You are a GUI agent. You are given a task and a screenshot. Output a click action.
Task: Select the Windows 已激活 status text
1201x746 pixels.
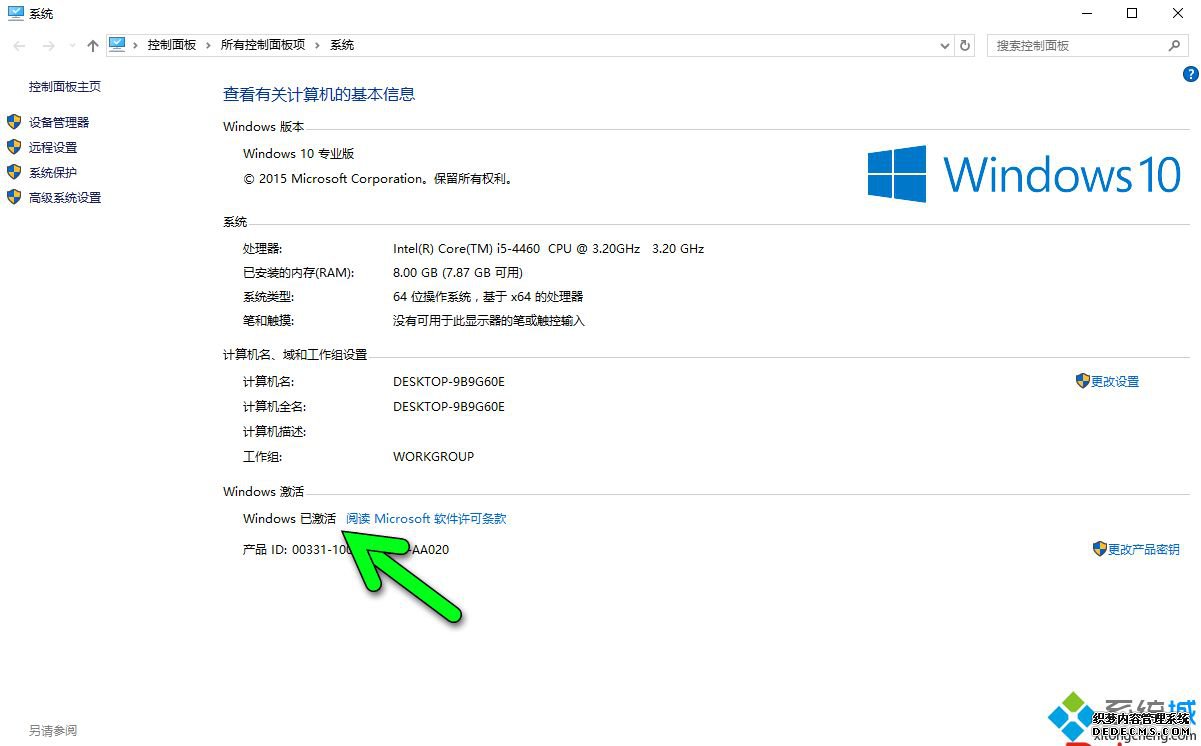(x=290, y=519)
